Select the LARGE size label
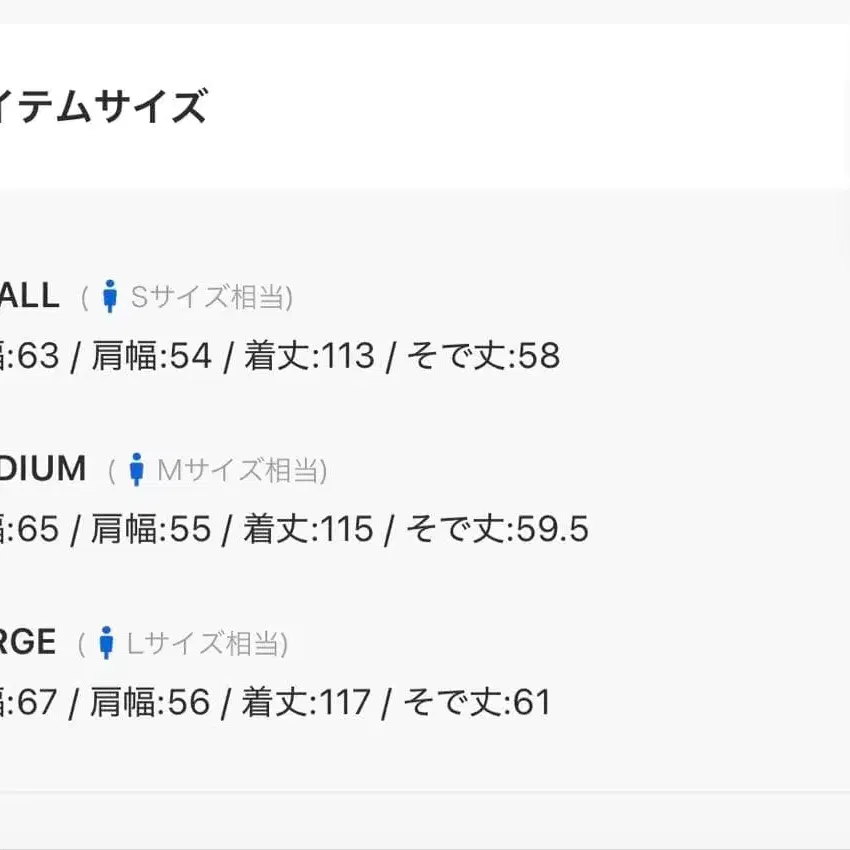The width and height of the screenshot is (850, 850). coord(28,642)
